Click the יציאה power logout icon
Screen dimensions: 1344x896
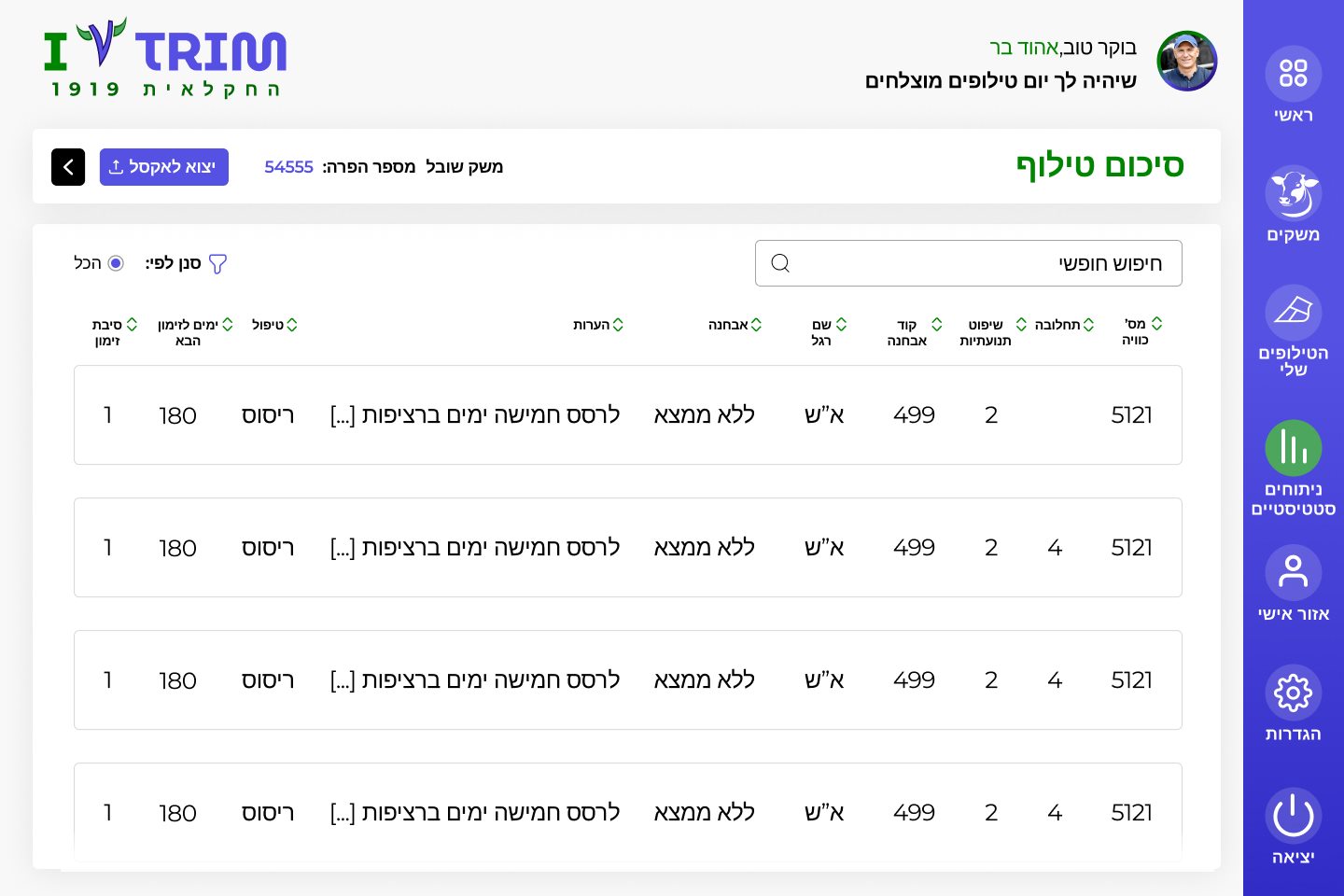point(1293,816)
